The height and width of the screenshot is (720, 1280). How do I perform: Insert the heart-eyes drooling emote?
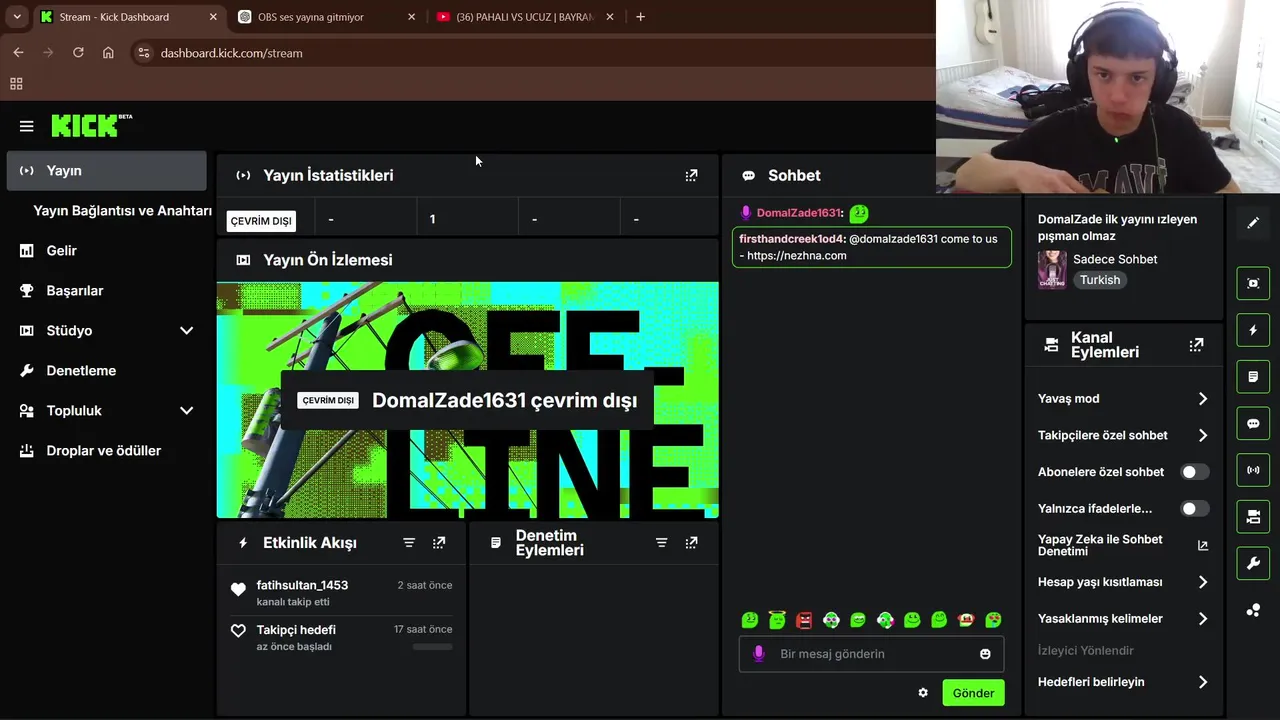click(993, 620)
